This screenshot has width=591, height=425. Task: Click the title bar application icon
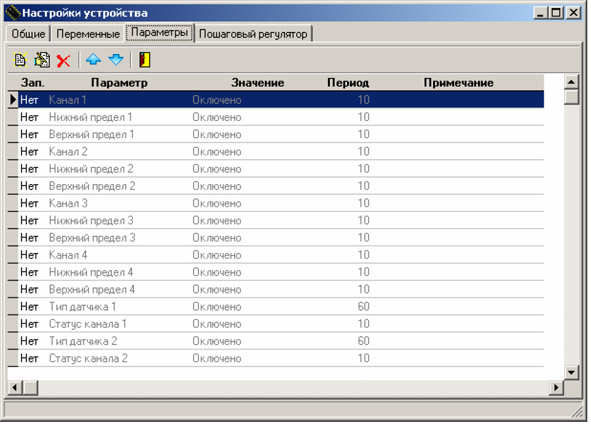click(13, 13)
